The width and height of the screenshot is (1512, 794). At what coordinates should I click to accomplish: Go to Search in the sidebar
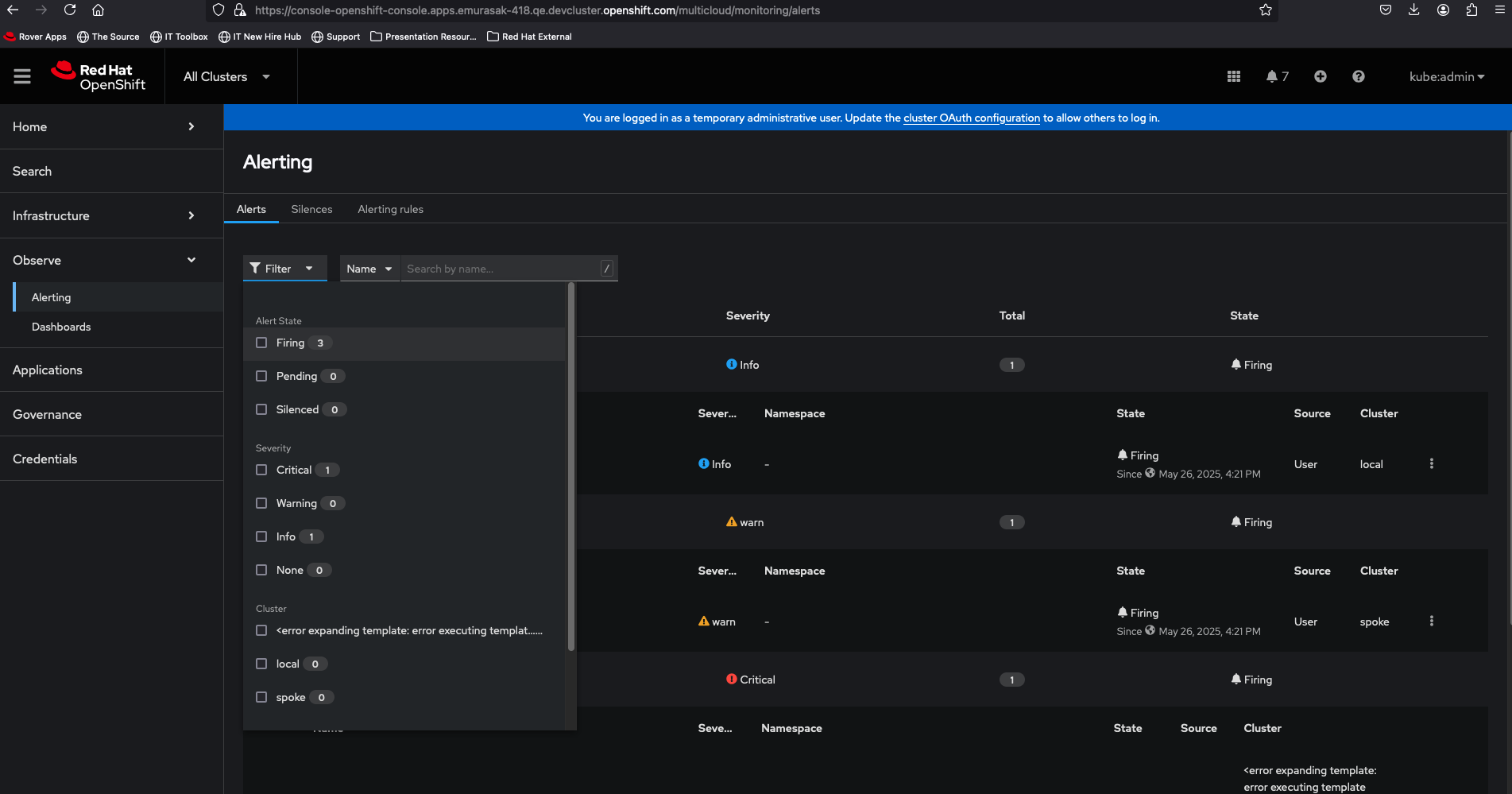click(x=111, y=171)
